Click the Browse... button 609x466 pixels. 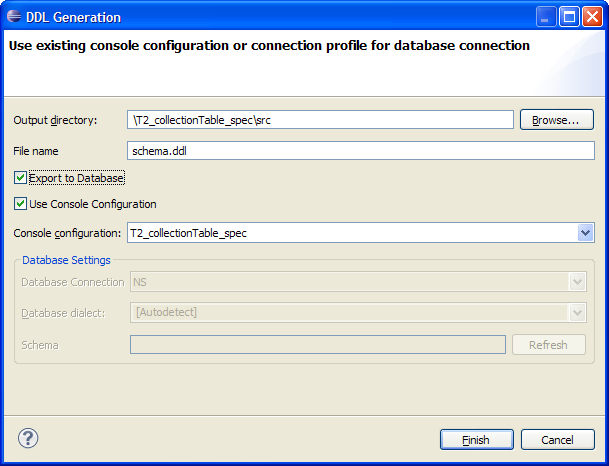[557, 120]
